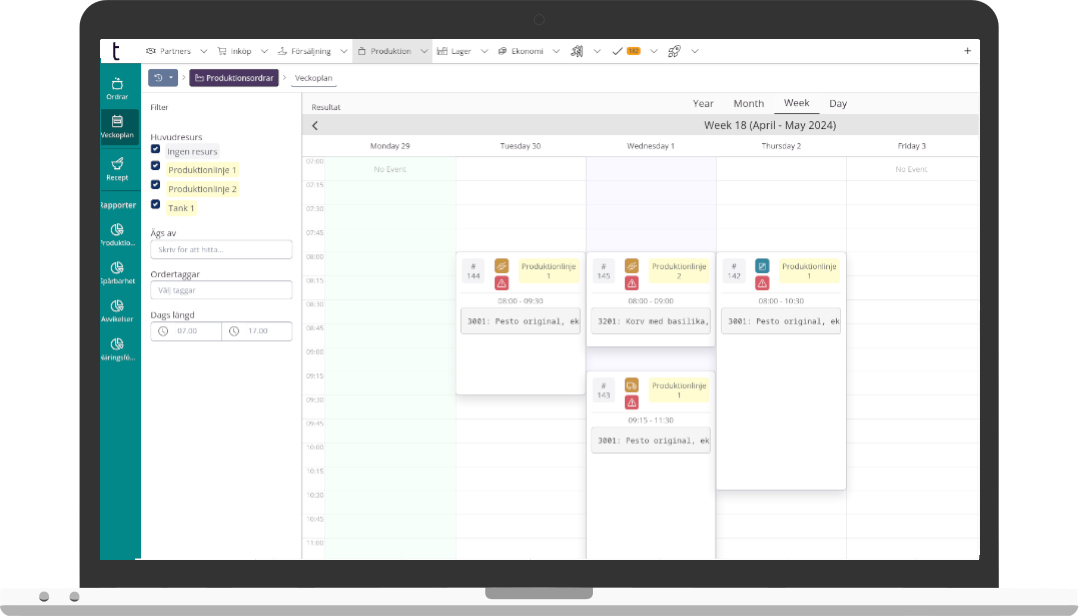The width and height of the screenshot is (1079, 616).
Task: Click the truck status icon on order 143
Action: click(x=632, y=385)
